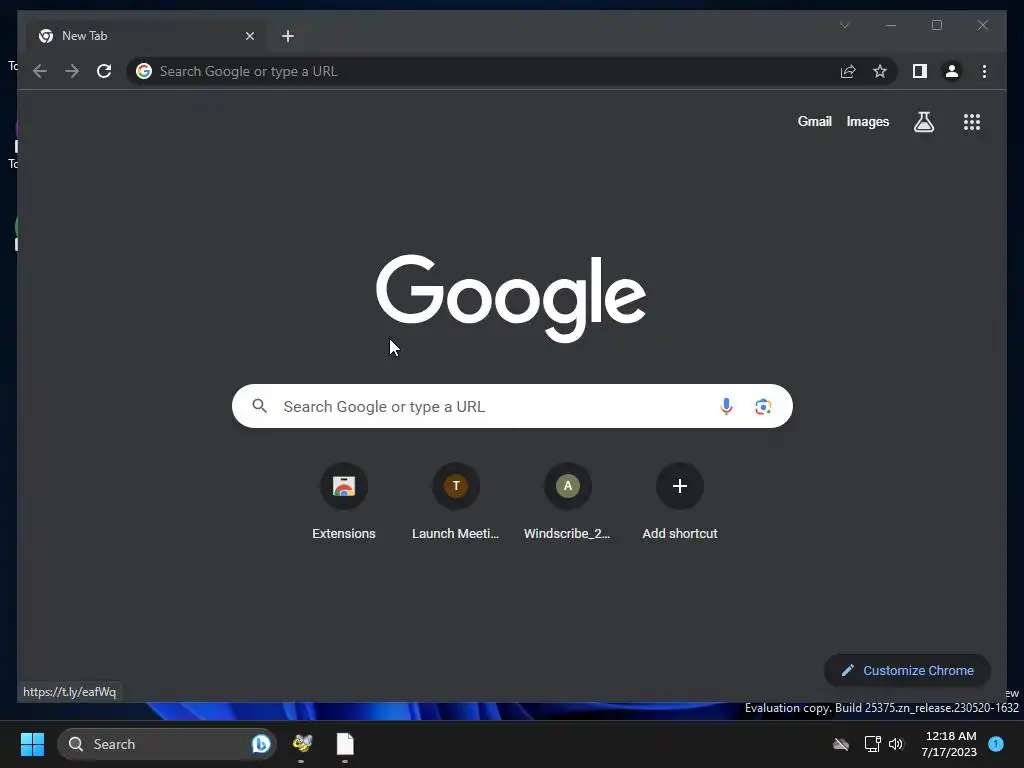Screen dimensions: 1024x768
Task: Open Gmail link
Action: pyautogui.click(x=814, y=121)
